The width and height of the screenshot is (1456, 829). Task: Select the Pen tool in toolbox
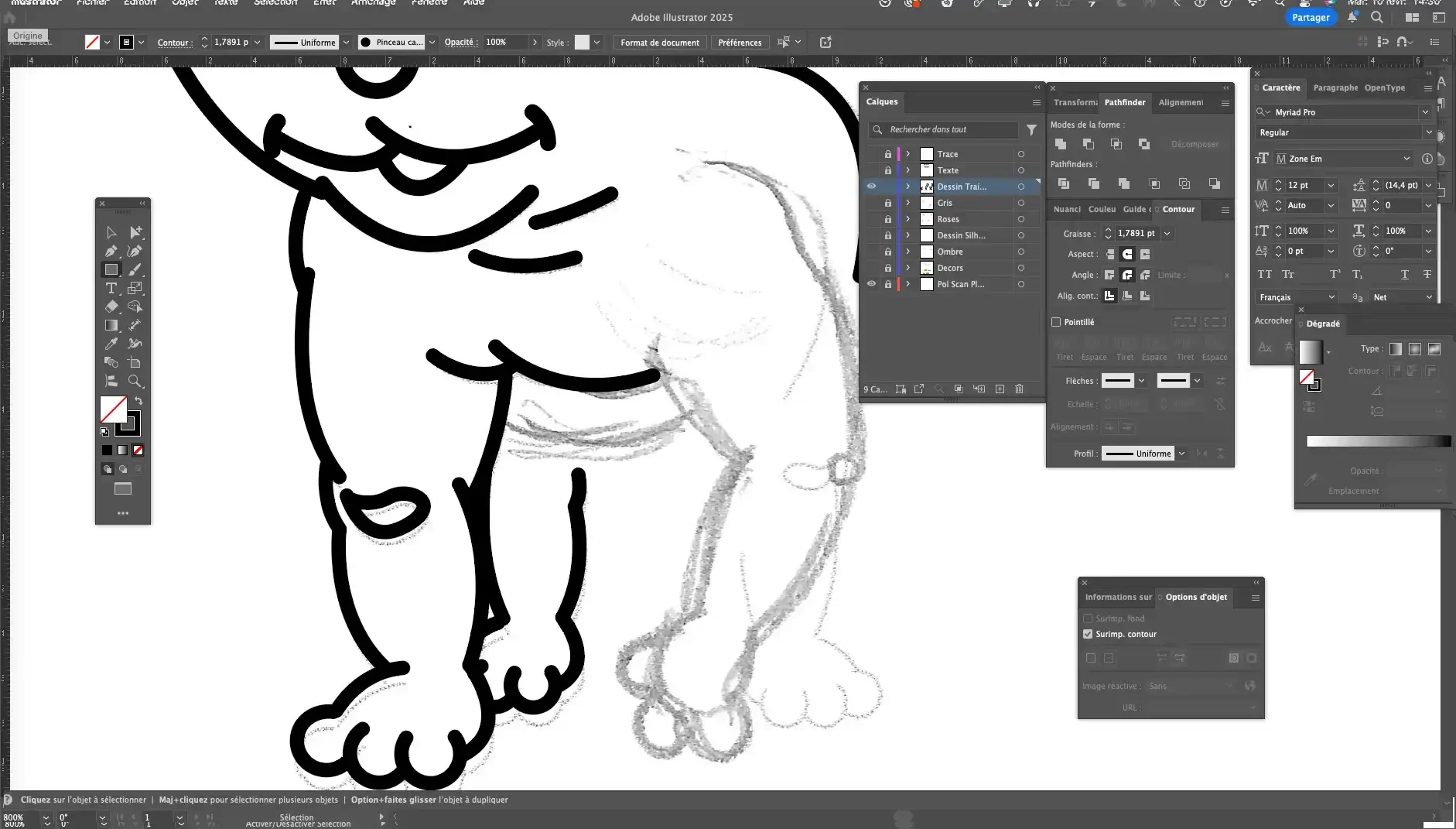click(111, 251)
